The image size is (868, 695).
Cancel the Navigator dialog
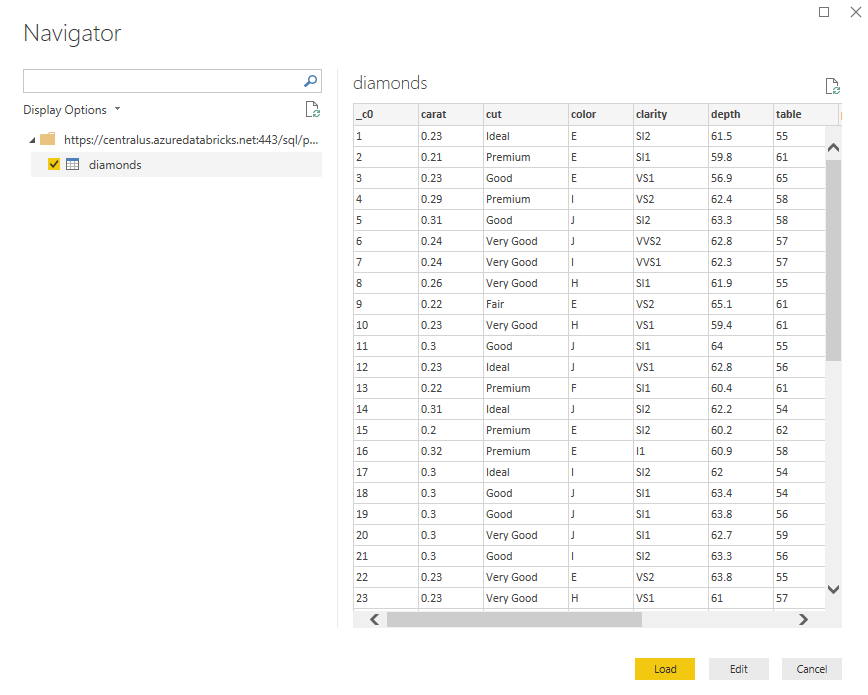click(812, 669)
